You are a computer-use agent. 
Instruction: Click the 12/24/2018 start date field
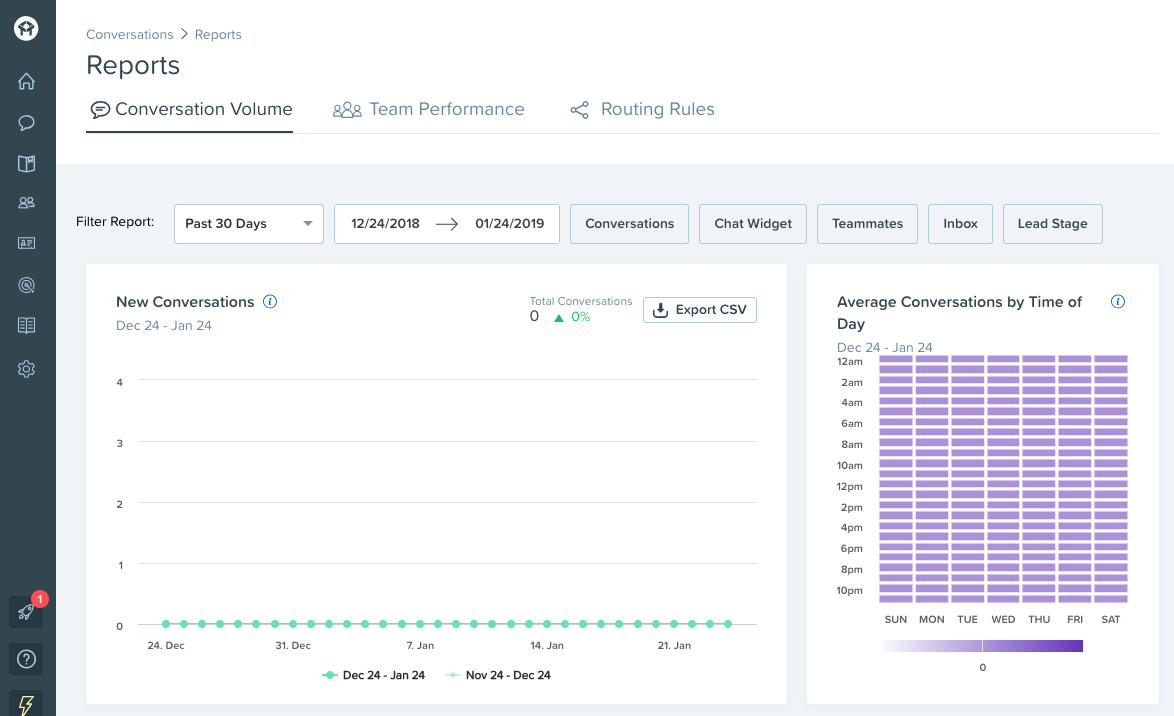[x=385, y=224]
